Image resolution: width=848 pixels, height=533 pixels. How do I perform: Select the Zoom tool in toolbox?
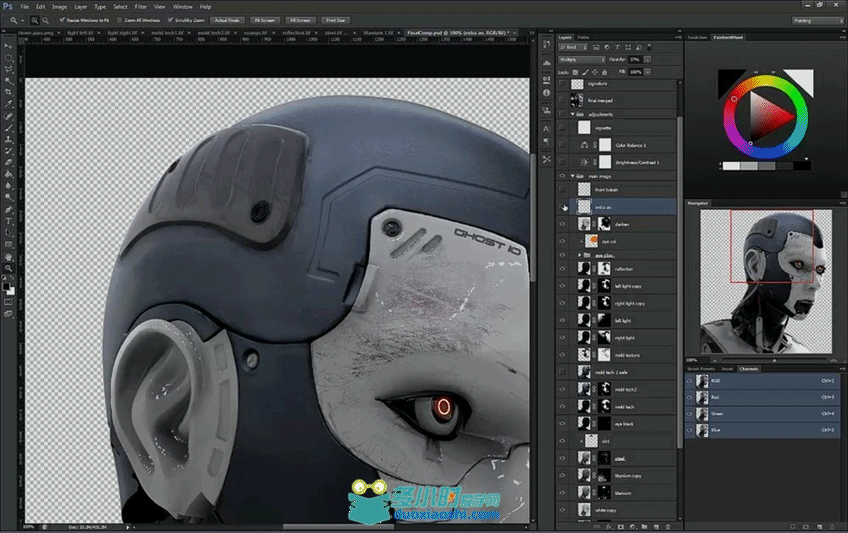[x=8, y=268]
